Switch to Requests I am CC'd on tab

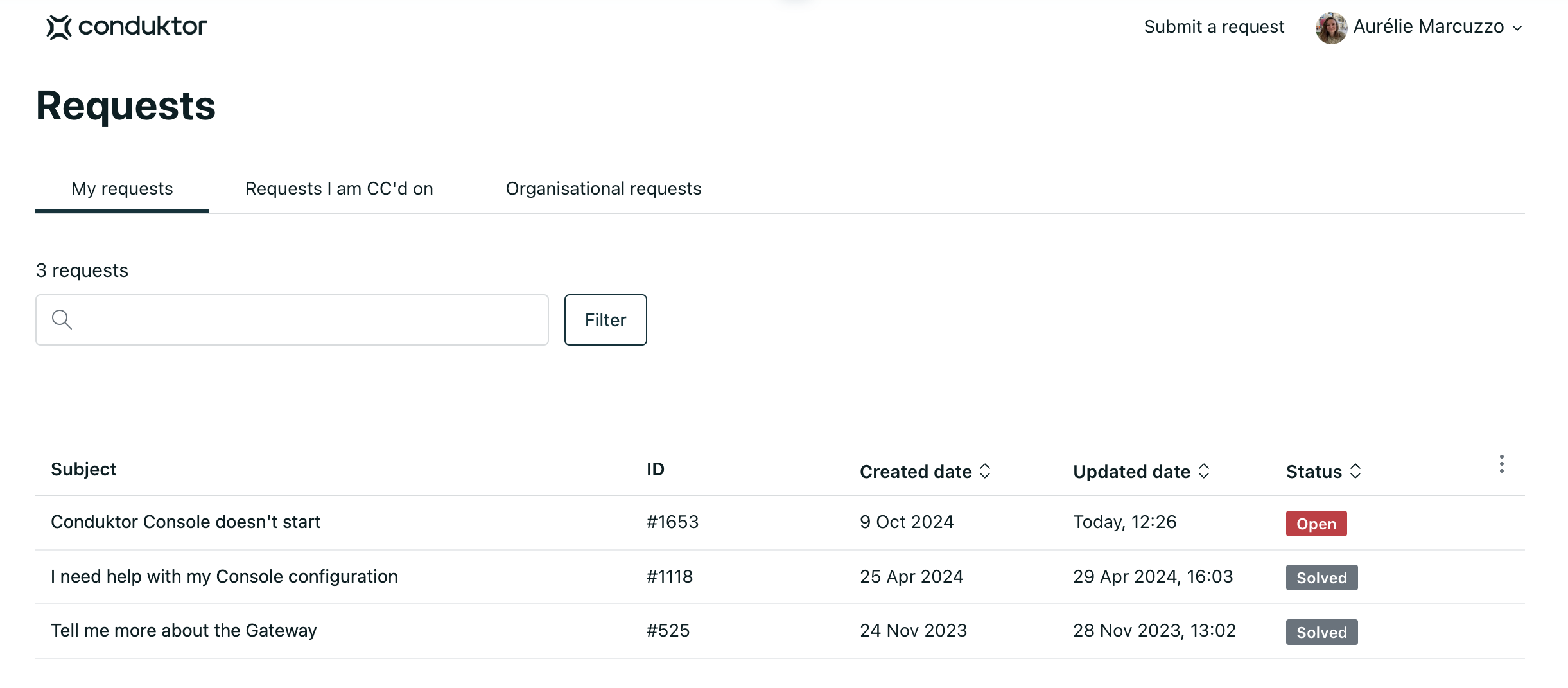click(x=339, y=188)
